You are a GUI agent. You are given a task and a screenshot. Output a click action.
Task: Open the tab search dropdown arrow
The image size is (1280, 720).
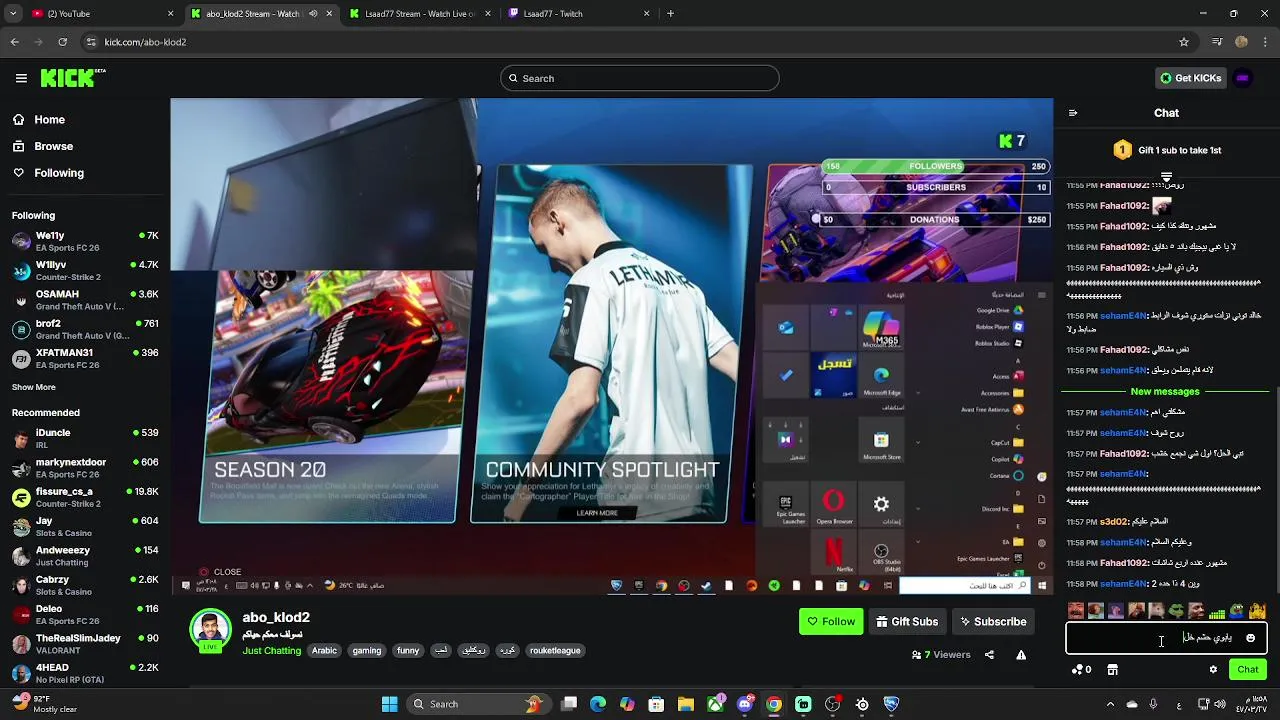(x=13, y=14)
